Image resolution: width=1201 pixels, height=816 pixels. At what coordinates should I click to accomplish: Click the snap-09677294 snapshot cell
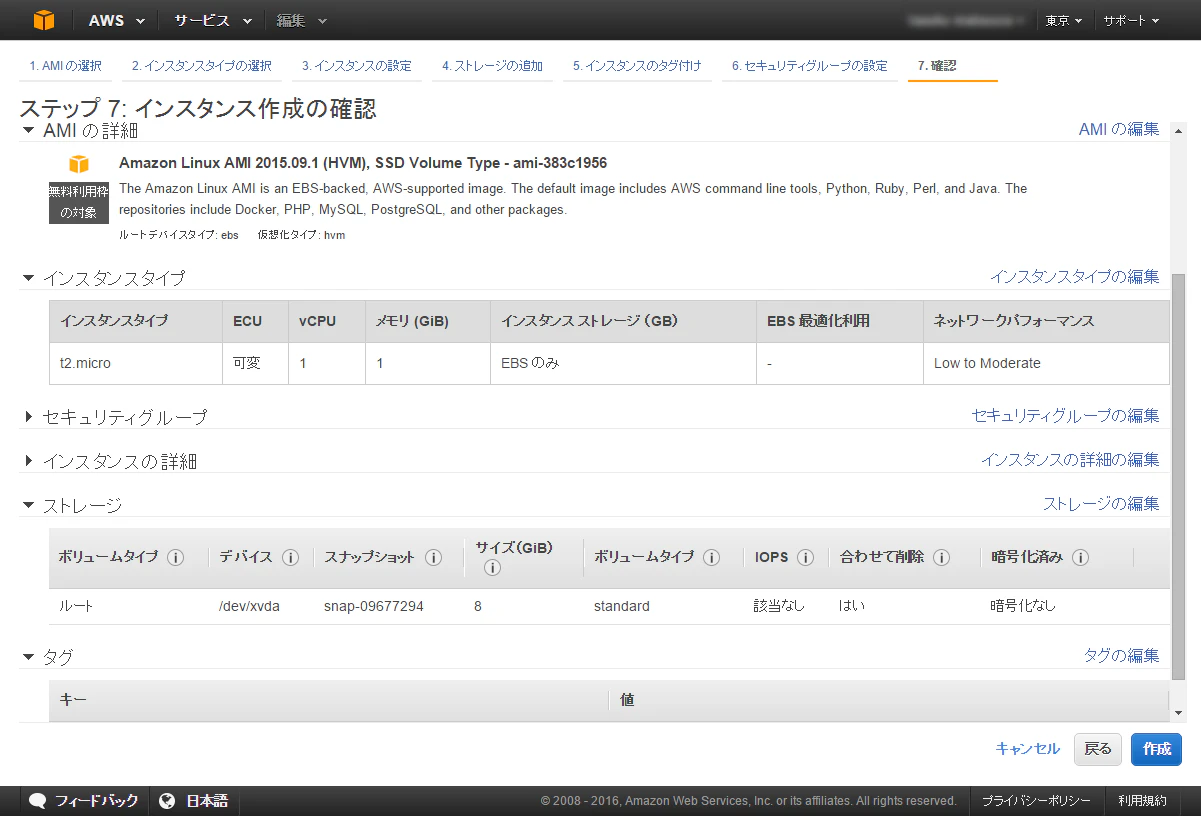[x=374, y=607]
